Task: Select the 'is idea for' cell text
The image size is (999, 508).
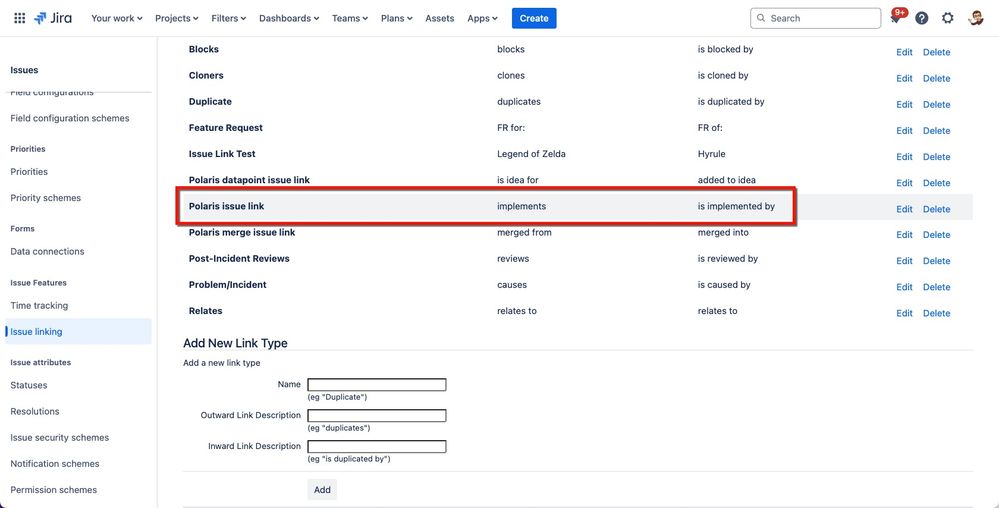Action: tap(517, 180)
